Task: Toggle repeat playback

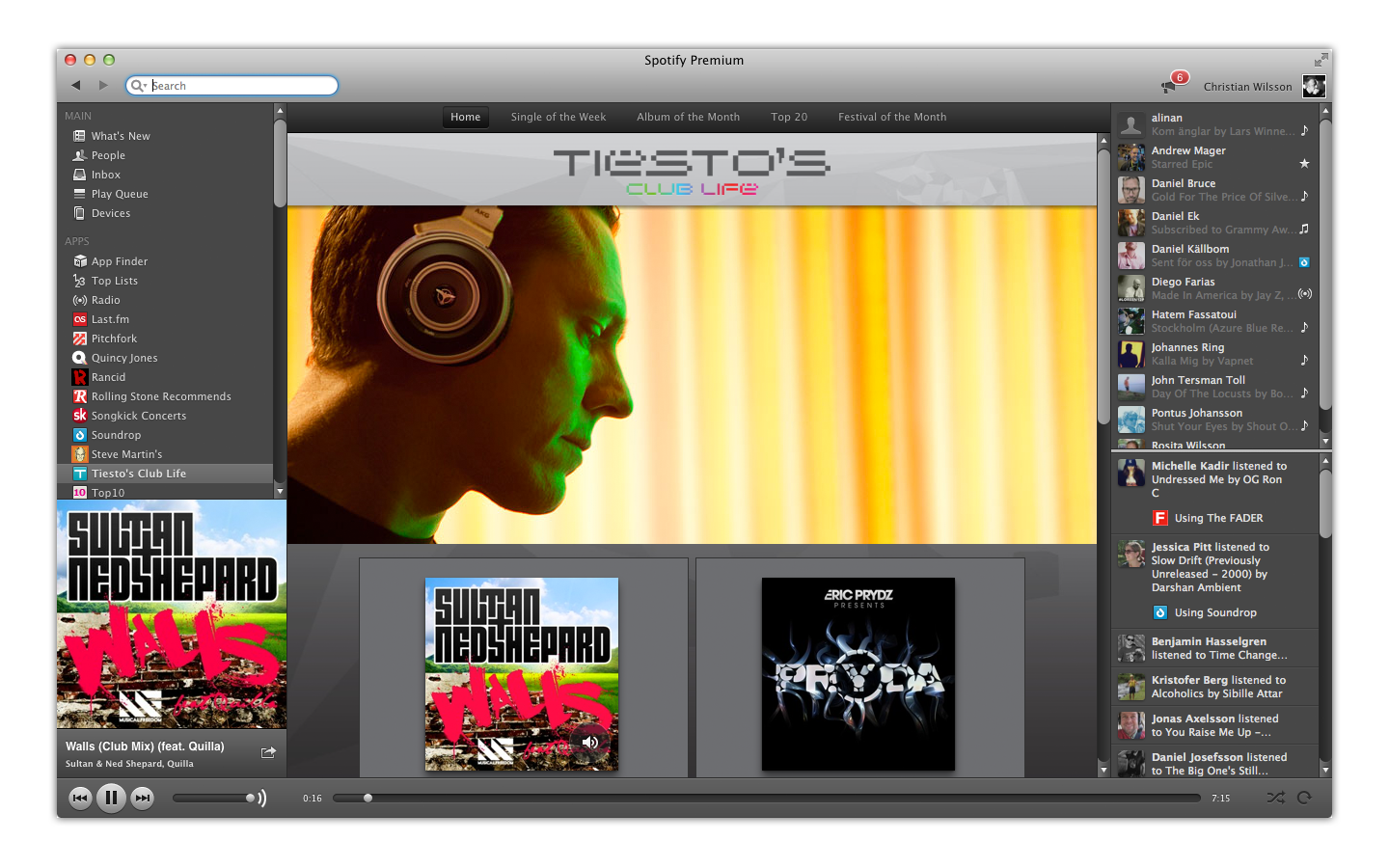Action: 1305,798
